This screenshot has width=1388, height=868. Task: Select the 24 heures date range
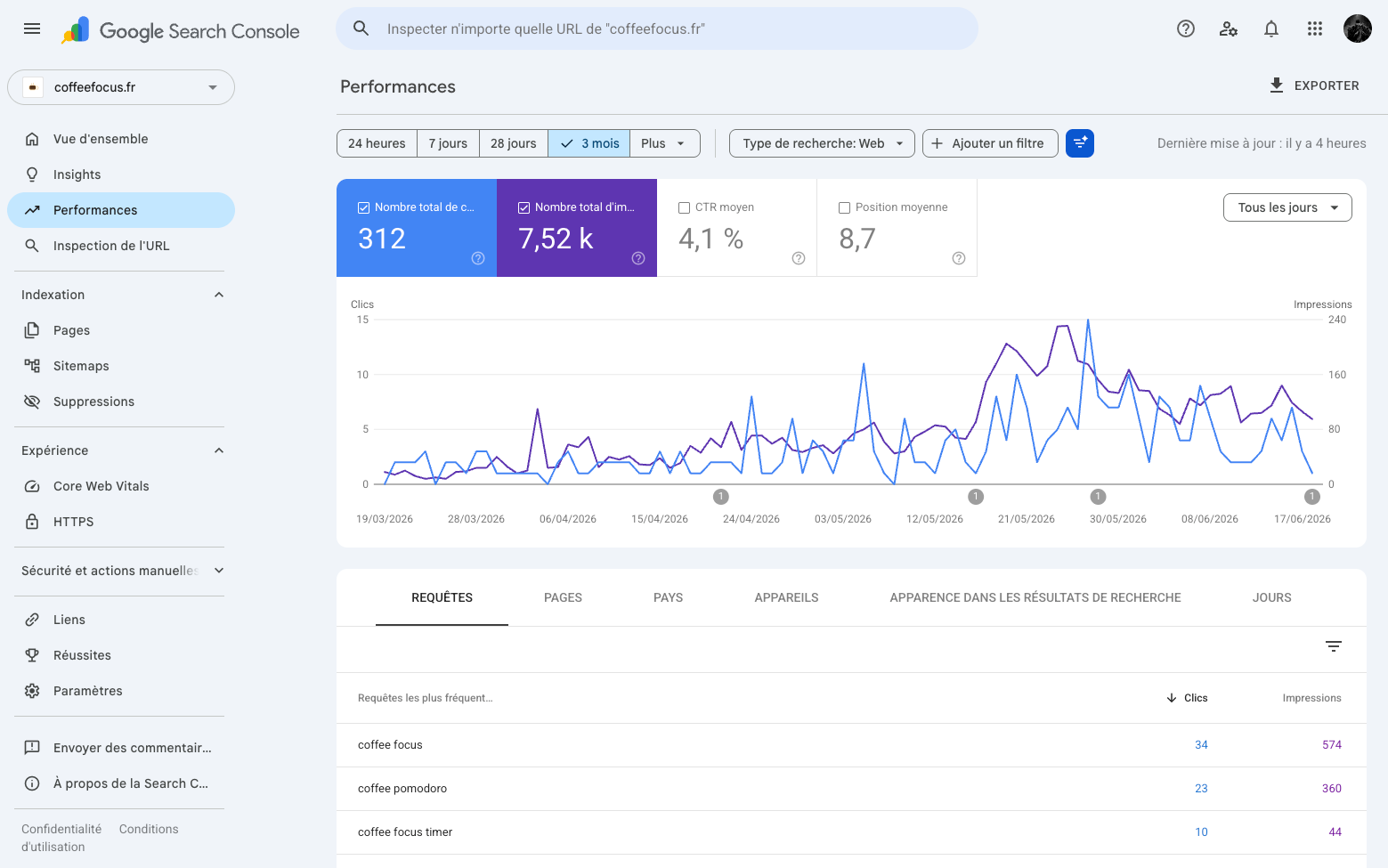pyautogui.click(x=377, y=143)
